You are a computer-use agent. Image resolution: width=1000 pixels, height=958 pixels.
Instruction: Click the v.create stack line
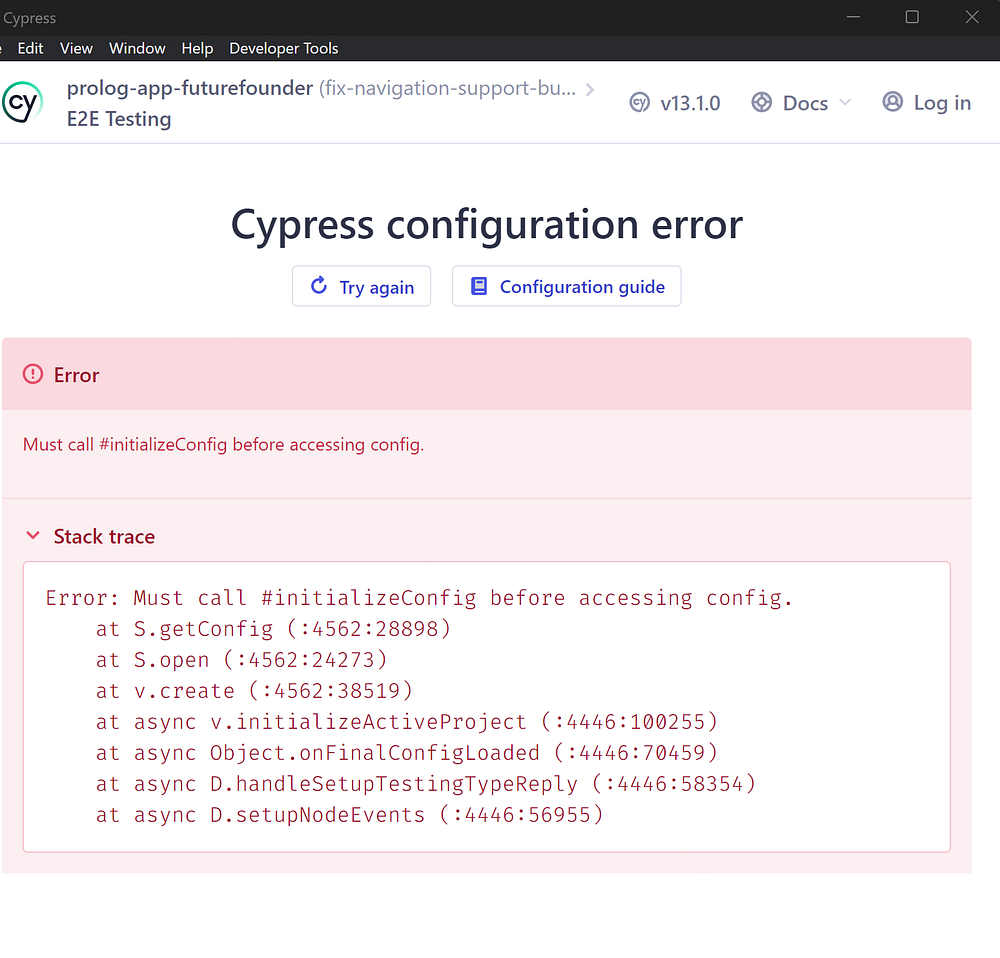[x=254, y=691]
